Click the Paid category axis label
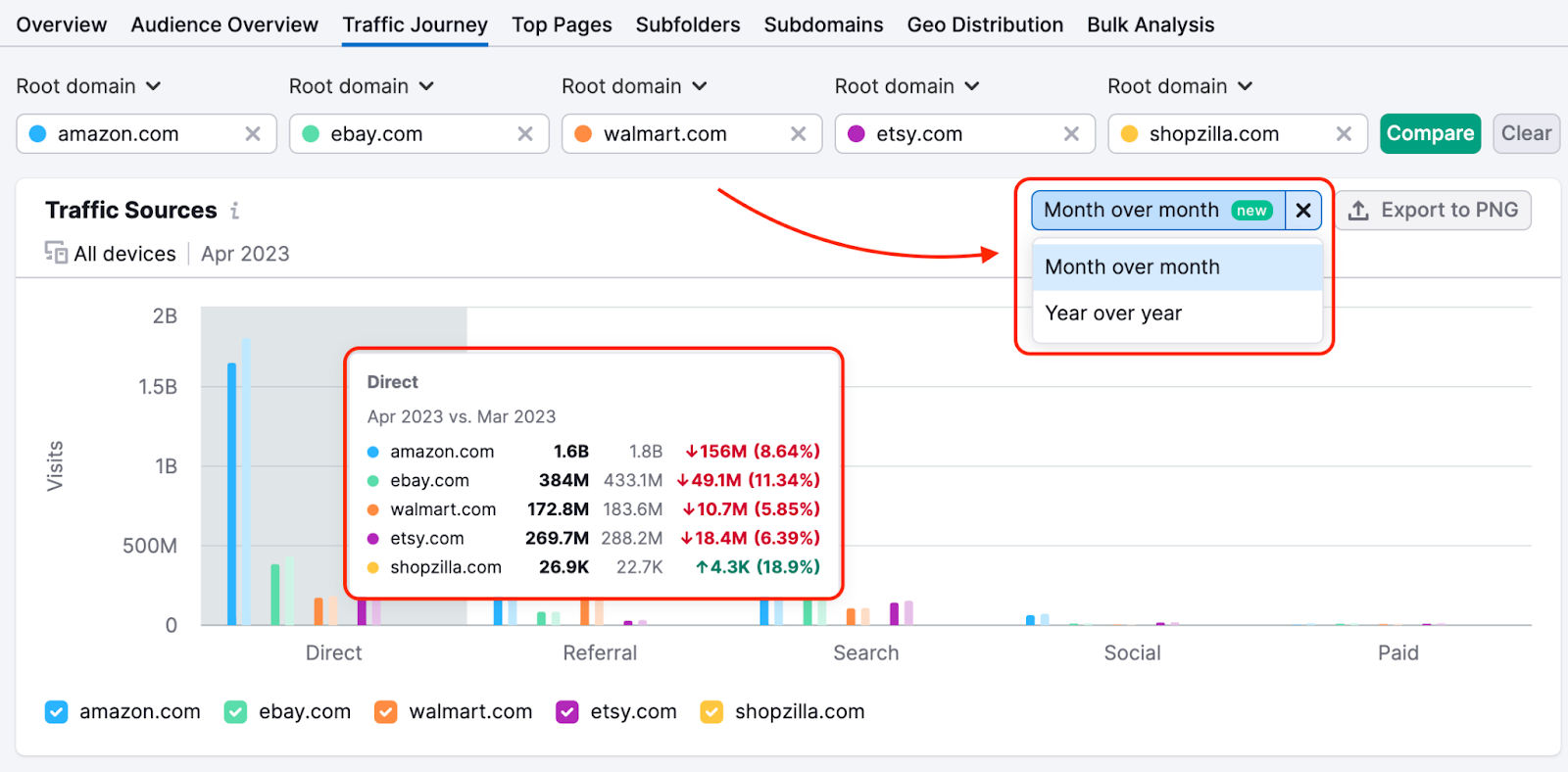The width and height of the screenshot is (1568, 772). point(1398,653)
